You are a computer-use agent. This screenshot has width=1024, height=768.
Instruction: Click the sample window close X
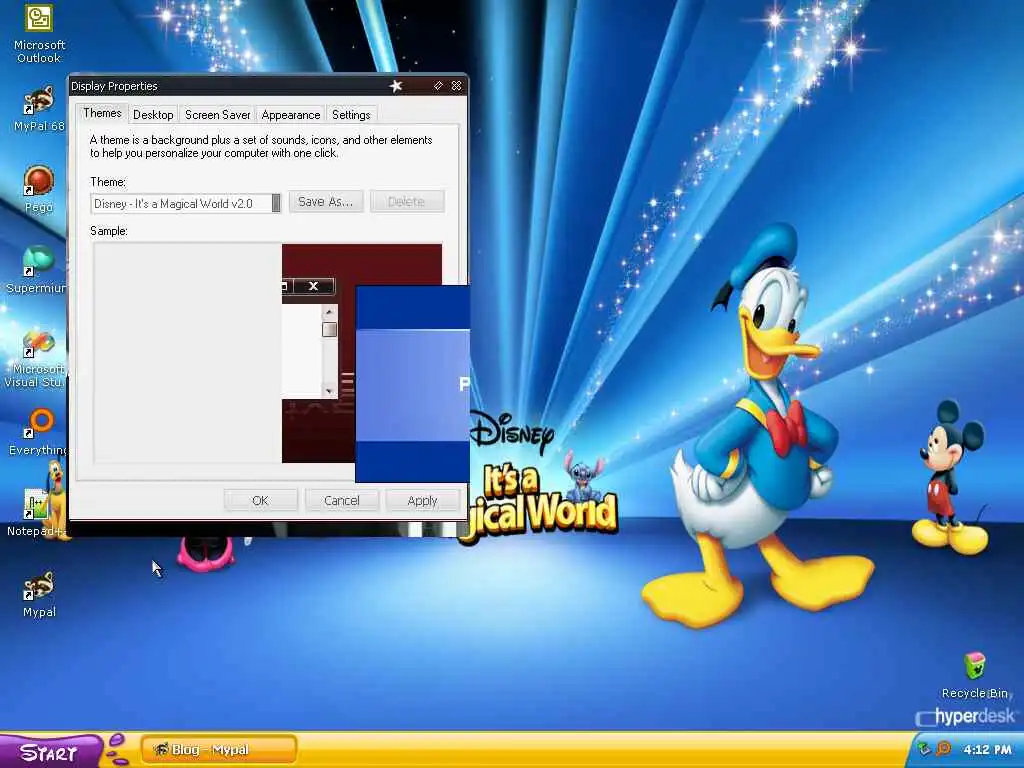(x=313, y=286)
